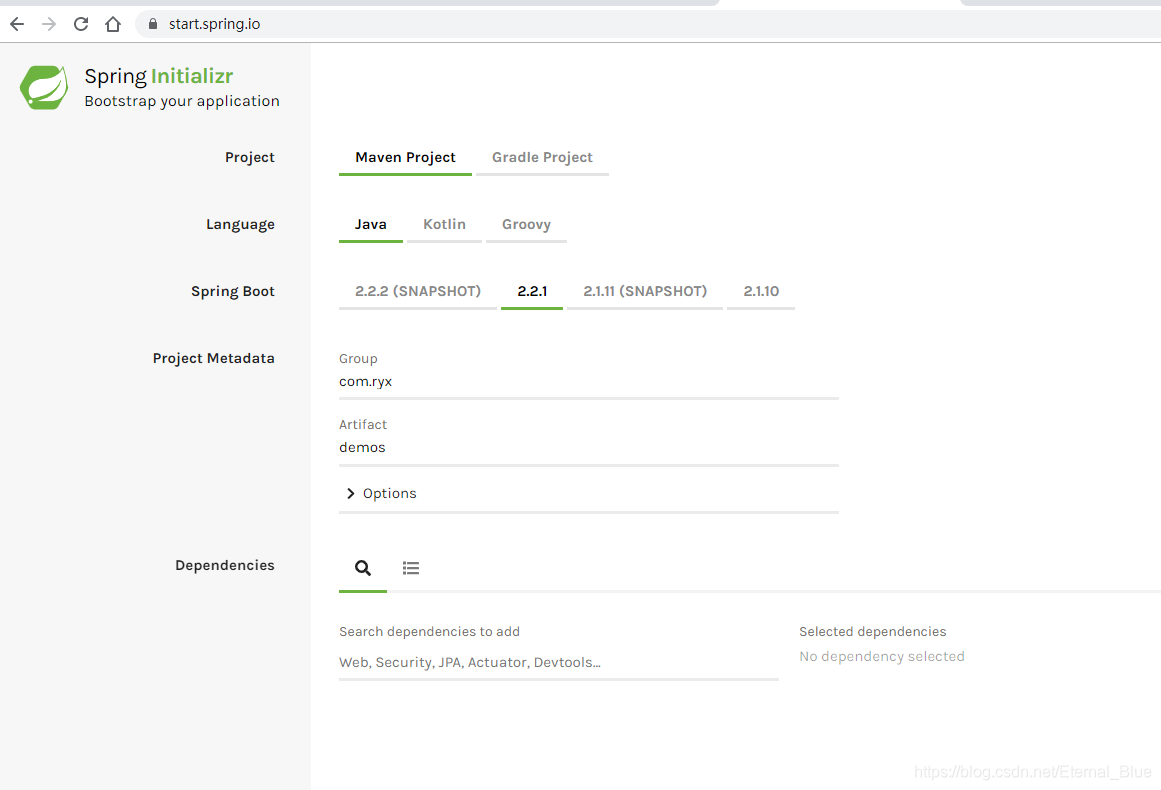Click 'Bootstrap your application' subtitle
This screenshot has width=1161, height=790.
(182, 101)
